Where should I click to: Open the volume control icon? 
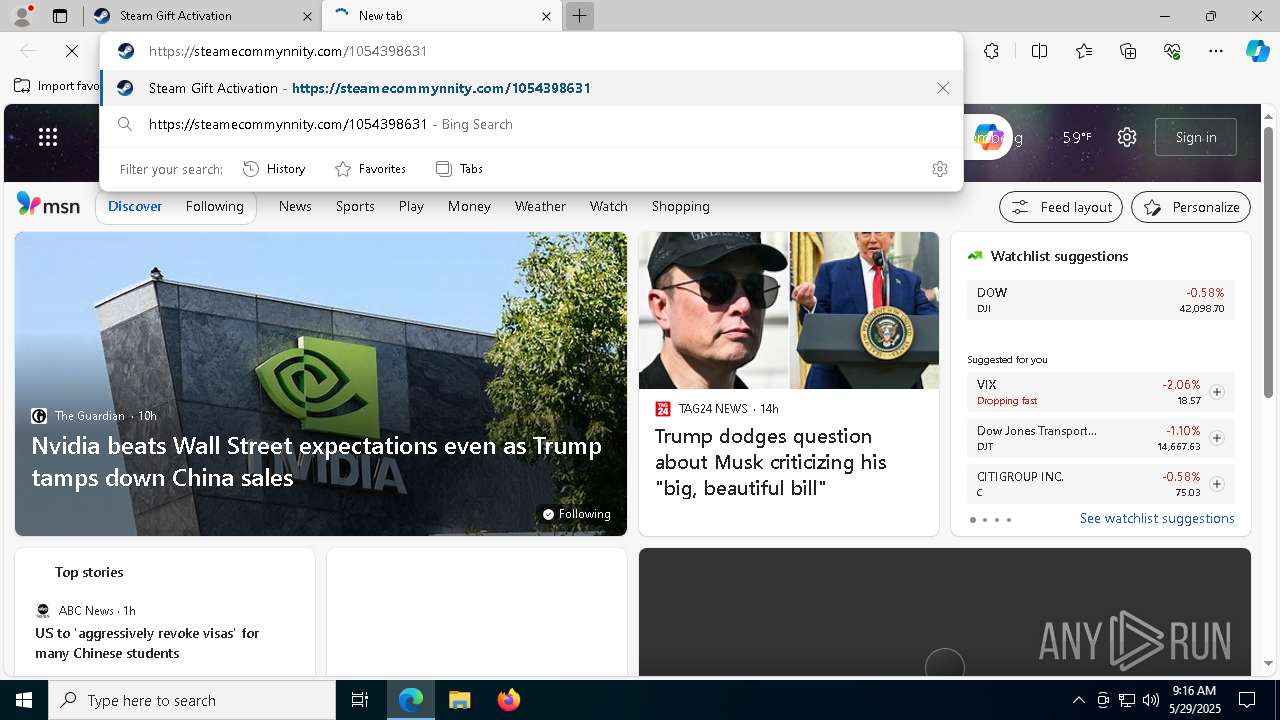coord(1150,700)
